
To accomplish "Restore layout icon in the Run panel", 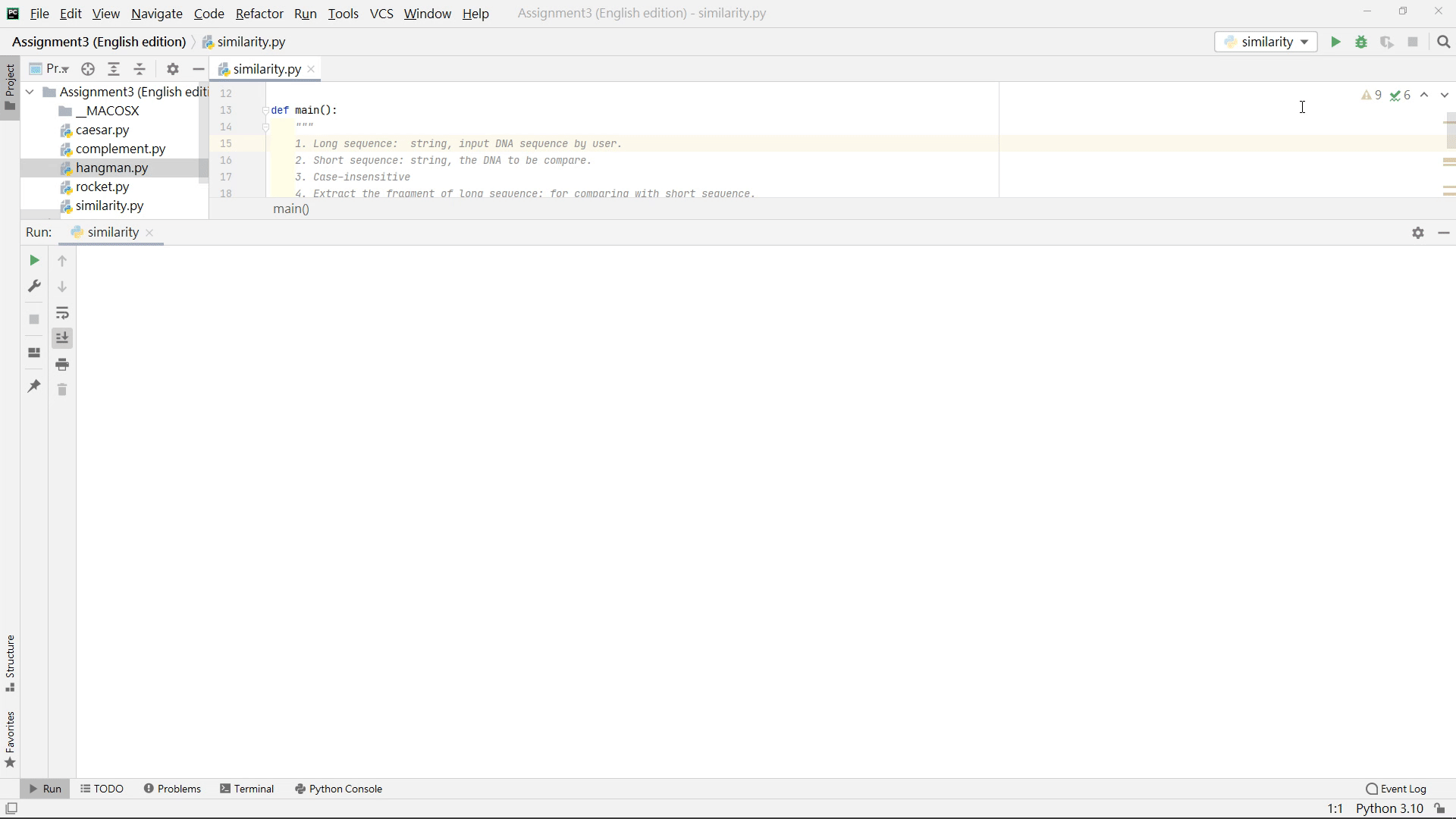I will point(34,353).
